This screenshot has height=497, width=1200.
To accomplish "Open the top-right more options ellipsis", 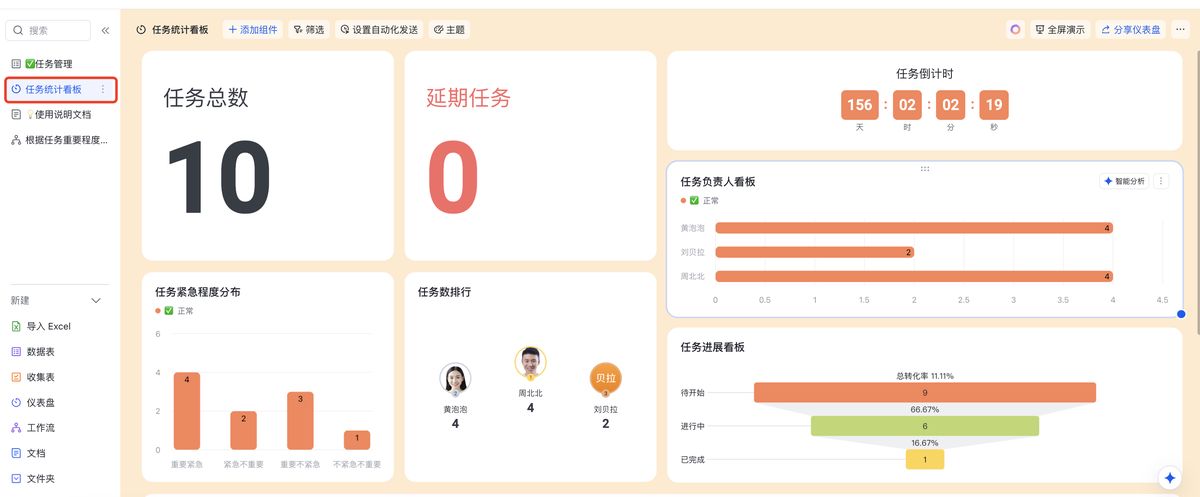I will 1180,30.
